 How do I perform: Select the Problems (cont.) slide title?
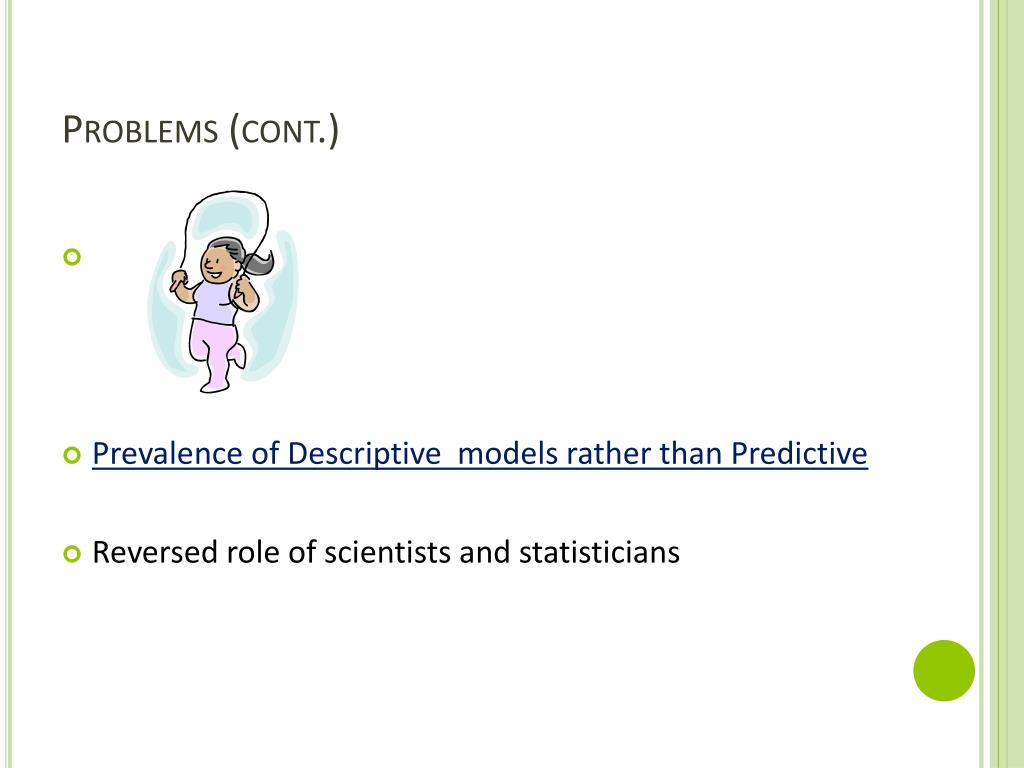200,129
